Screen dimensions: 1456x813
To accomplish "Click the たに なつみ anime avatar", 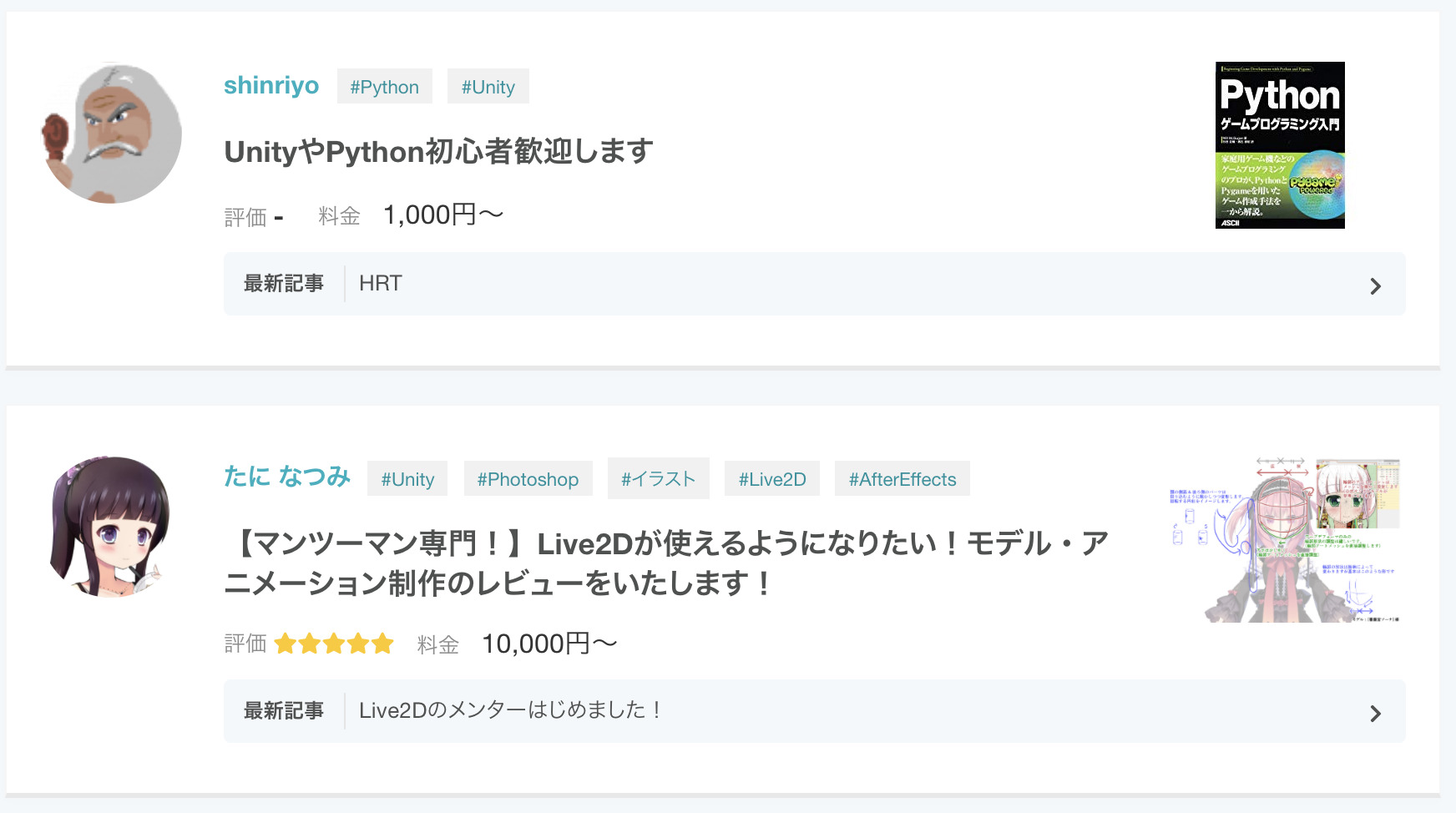I will 112,527.
